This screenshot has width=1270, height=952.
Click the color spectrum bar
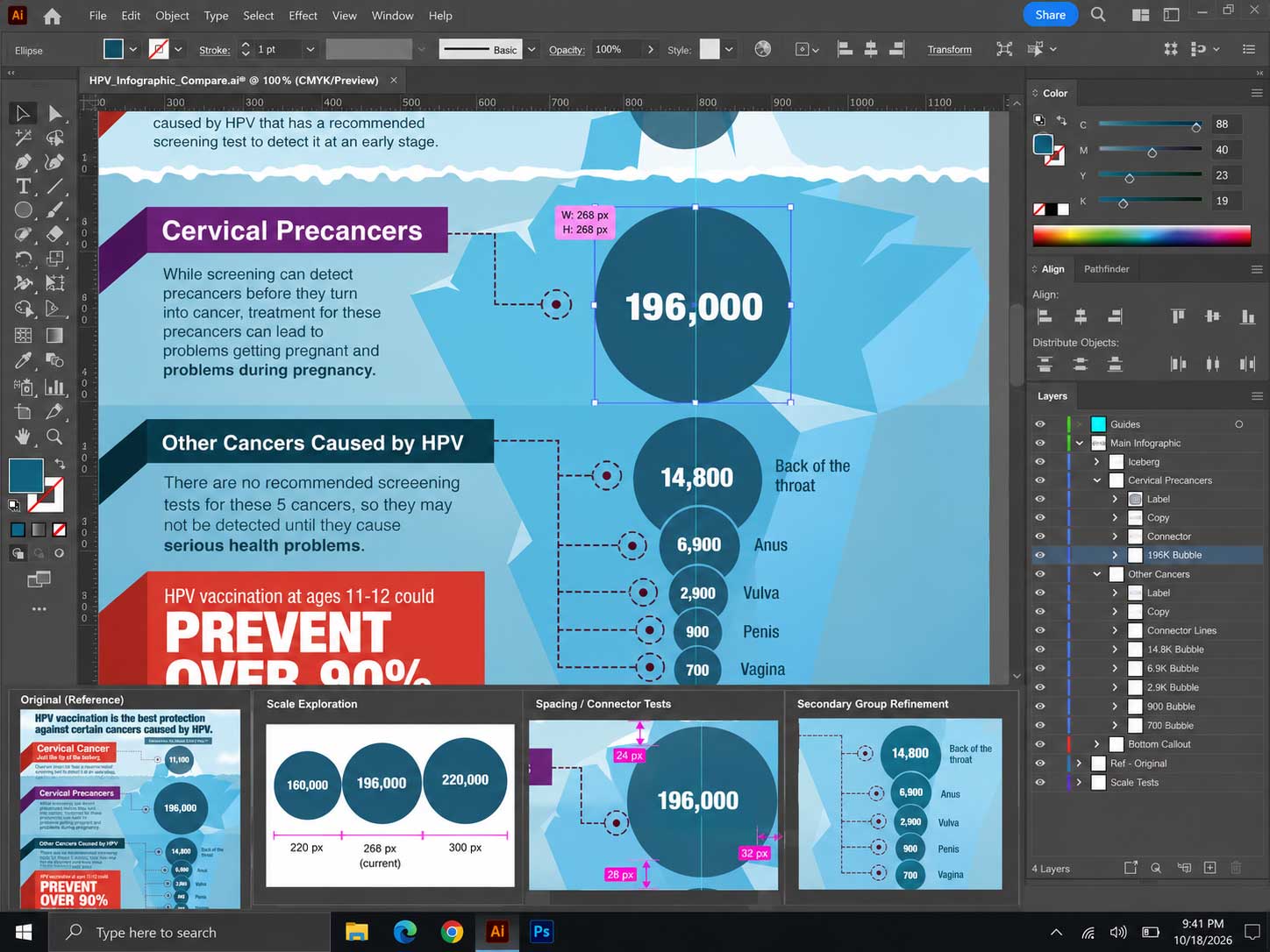click(1141, 235)
